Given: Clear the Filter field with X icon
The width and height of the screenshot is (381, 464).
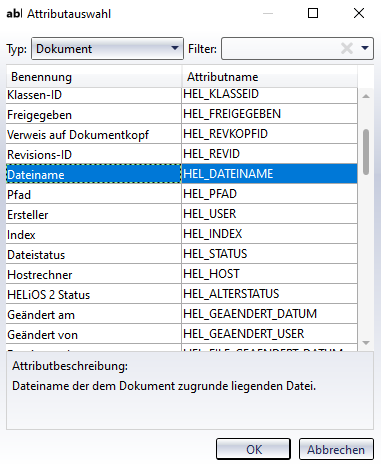Looking at the screenshot, I should [347, 49].
